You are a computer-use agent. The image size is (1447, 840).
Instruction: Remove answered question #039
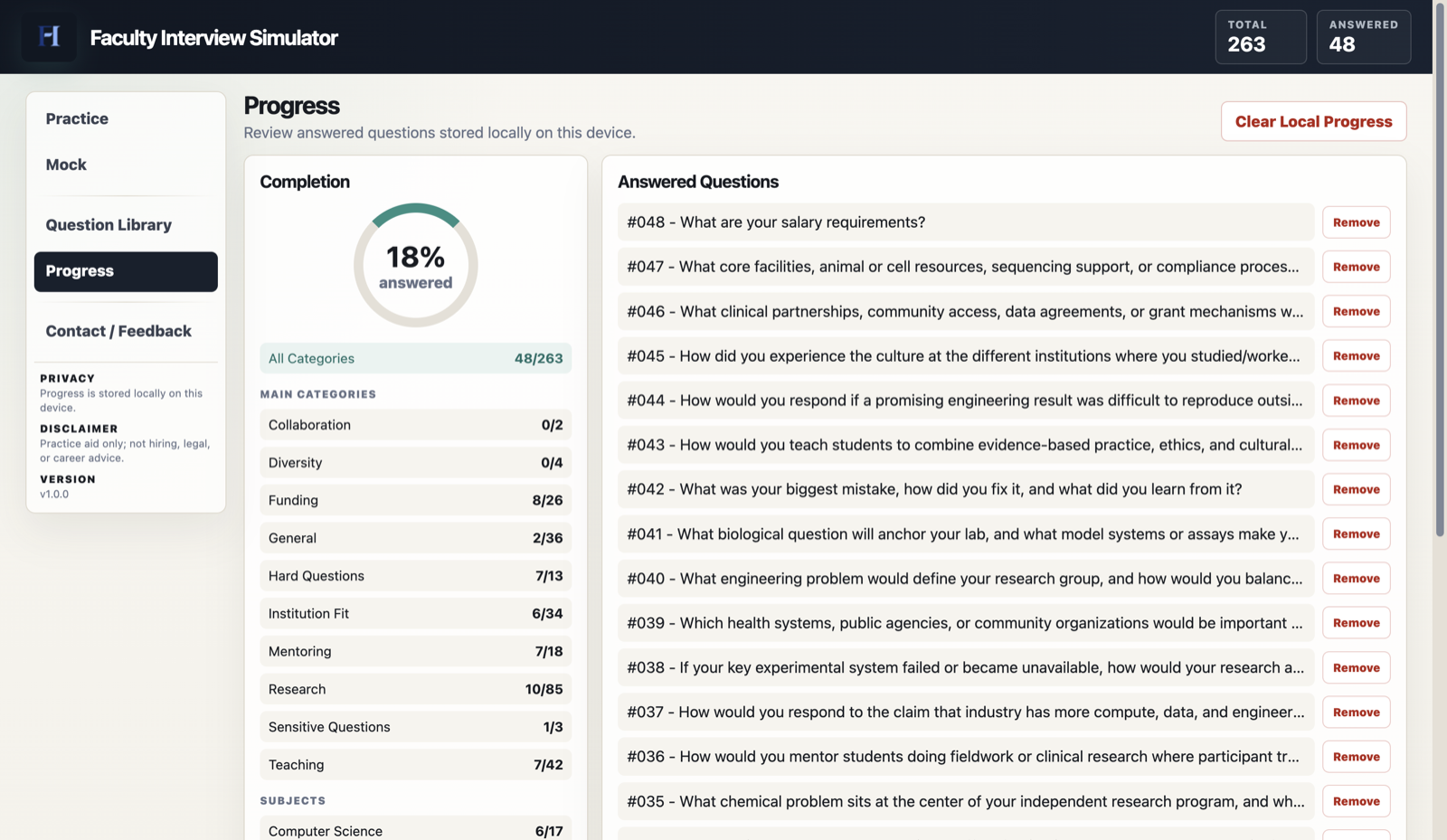point(1356,623)
